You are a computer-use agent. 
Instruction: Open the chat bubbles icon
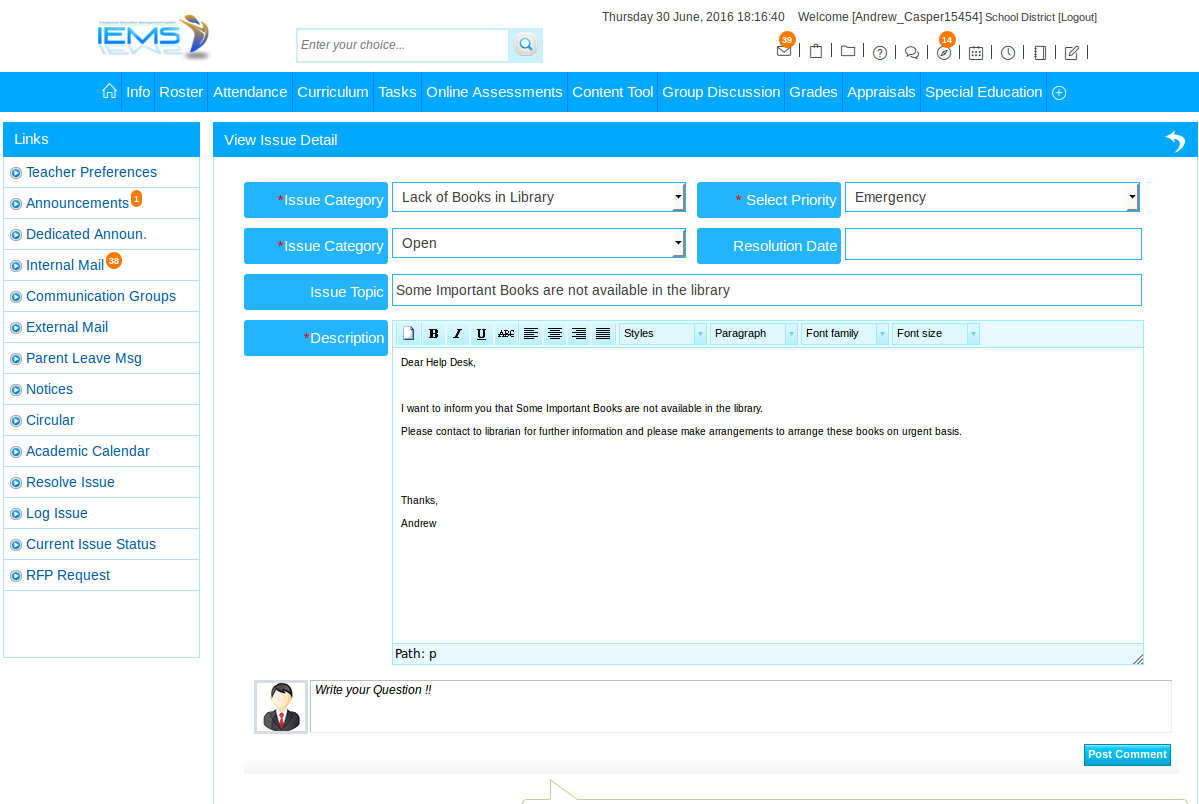(912, 53)
